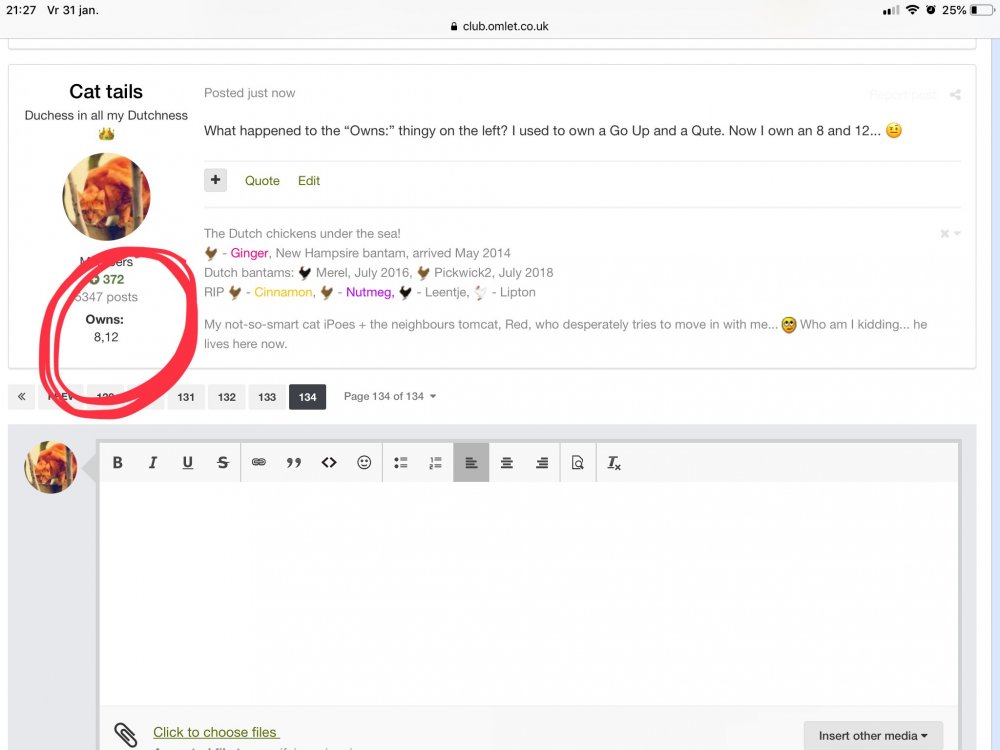Open the Insert other media dropdown
The image size is (1000, 750).
[x=872, y=736]
